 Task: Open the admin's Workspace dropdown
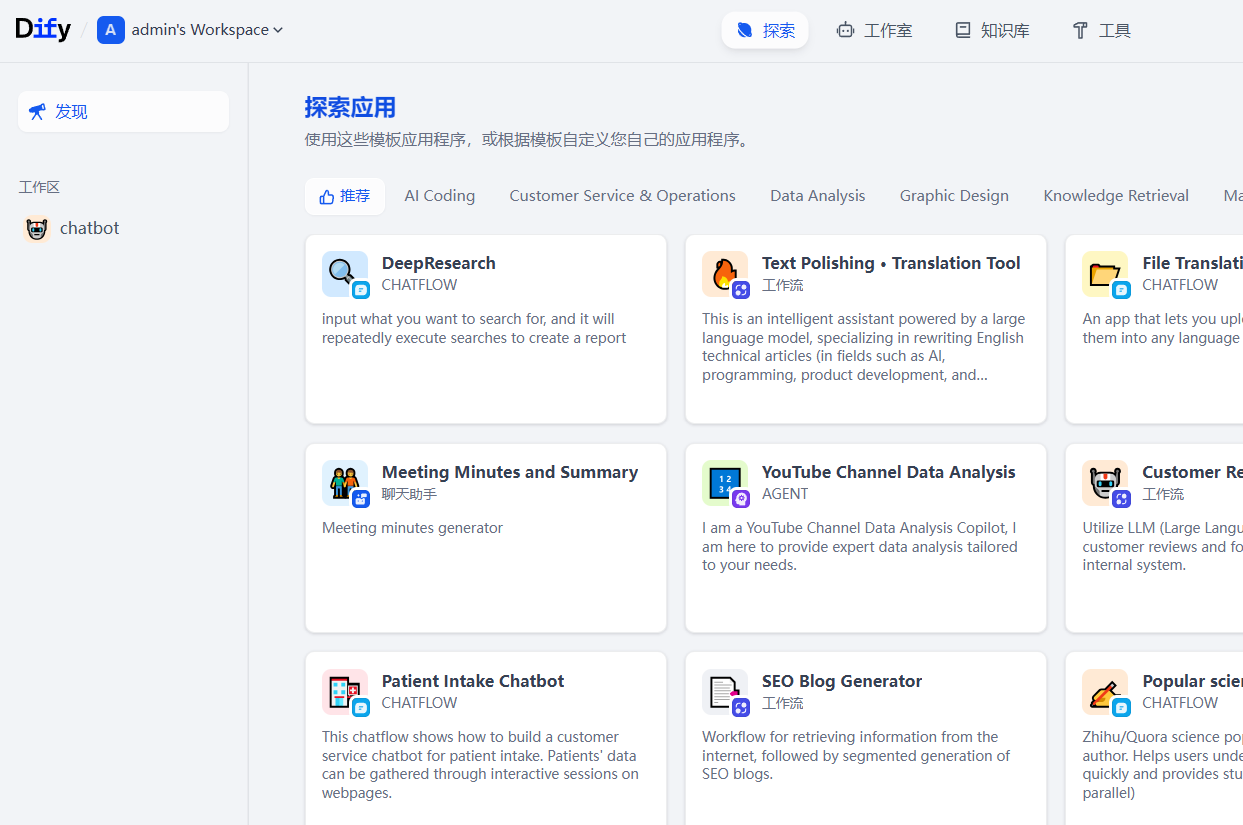pyautogui.click(x=207, y=30)
